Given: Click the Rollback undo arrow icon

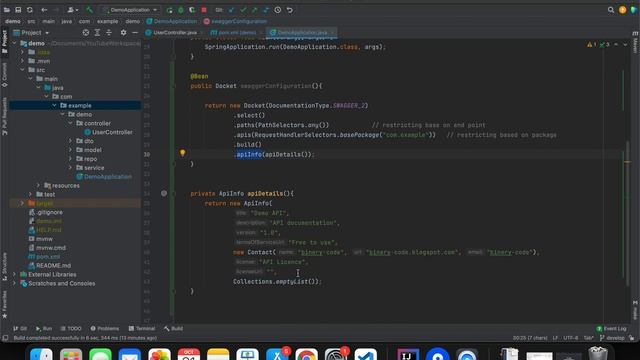Looking at the screenshot, I should point(289,10).
